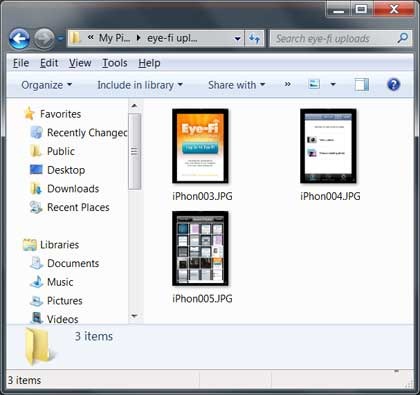Click the blue Help question mark icon

[393, 84]
